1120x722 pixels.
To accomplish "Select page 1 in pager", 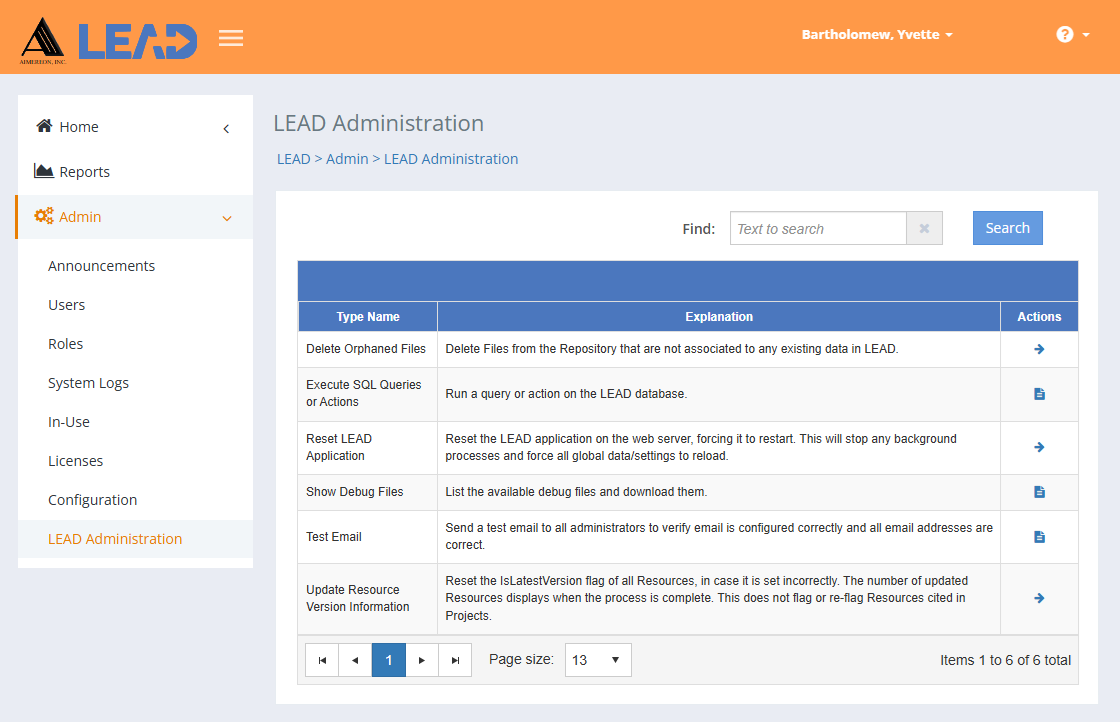I will (x=389, y=660).
